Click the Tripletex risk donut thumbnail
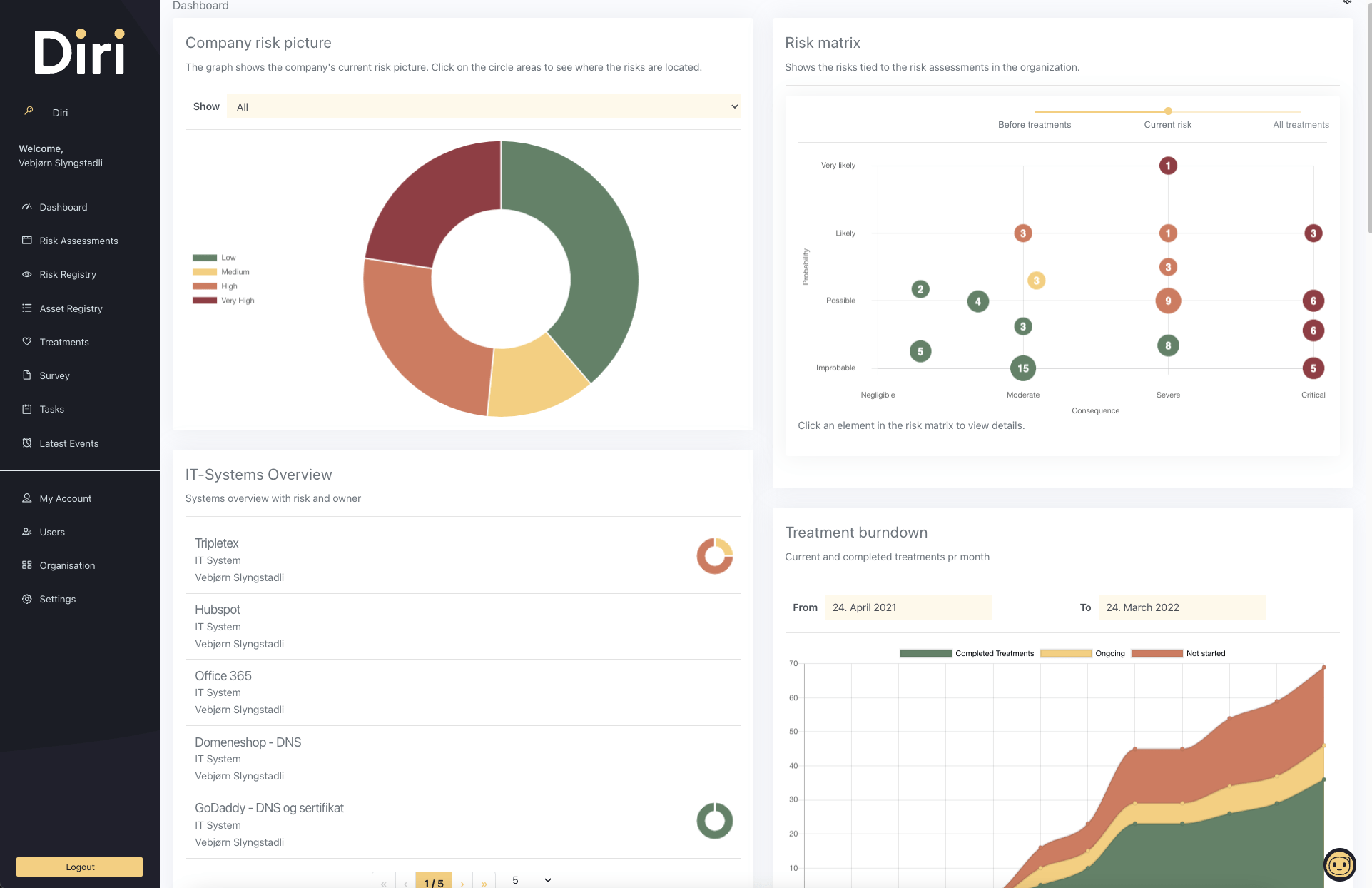The width and height of the screenshot is (1372, 888). [714, 556]
